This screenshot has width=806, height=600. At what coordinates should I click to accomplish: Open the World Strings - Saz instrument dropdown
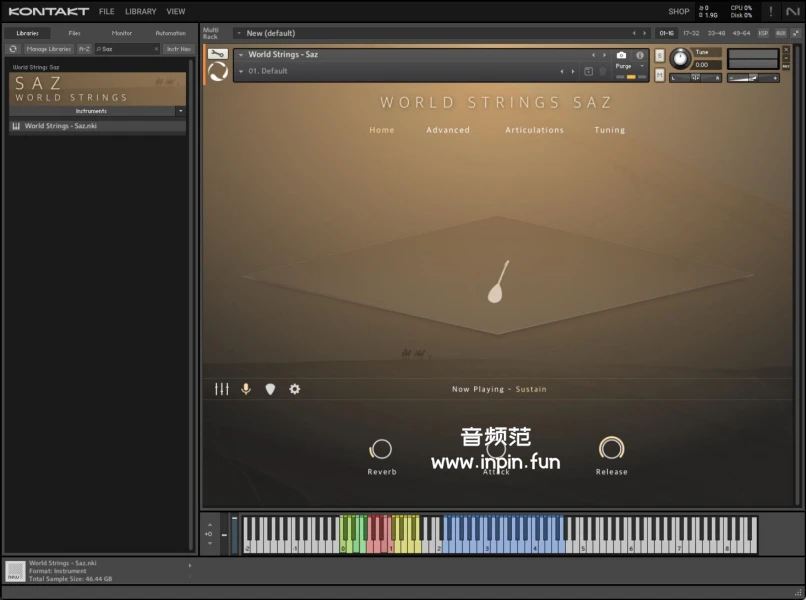[x=241, y=54]
